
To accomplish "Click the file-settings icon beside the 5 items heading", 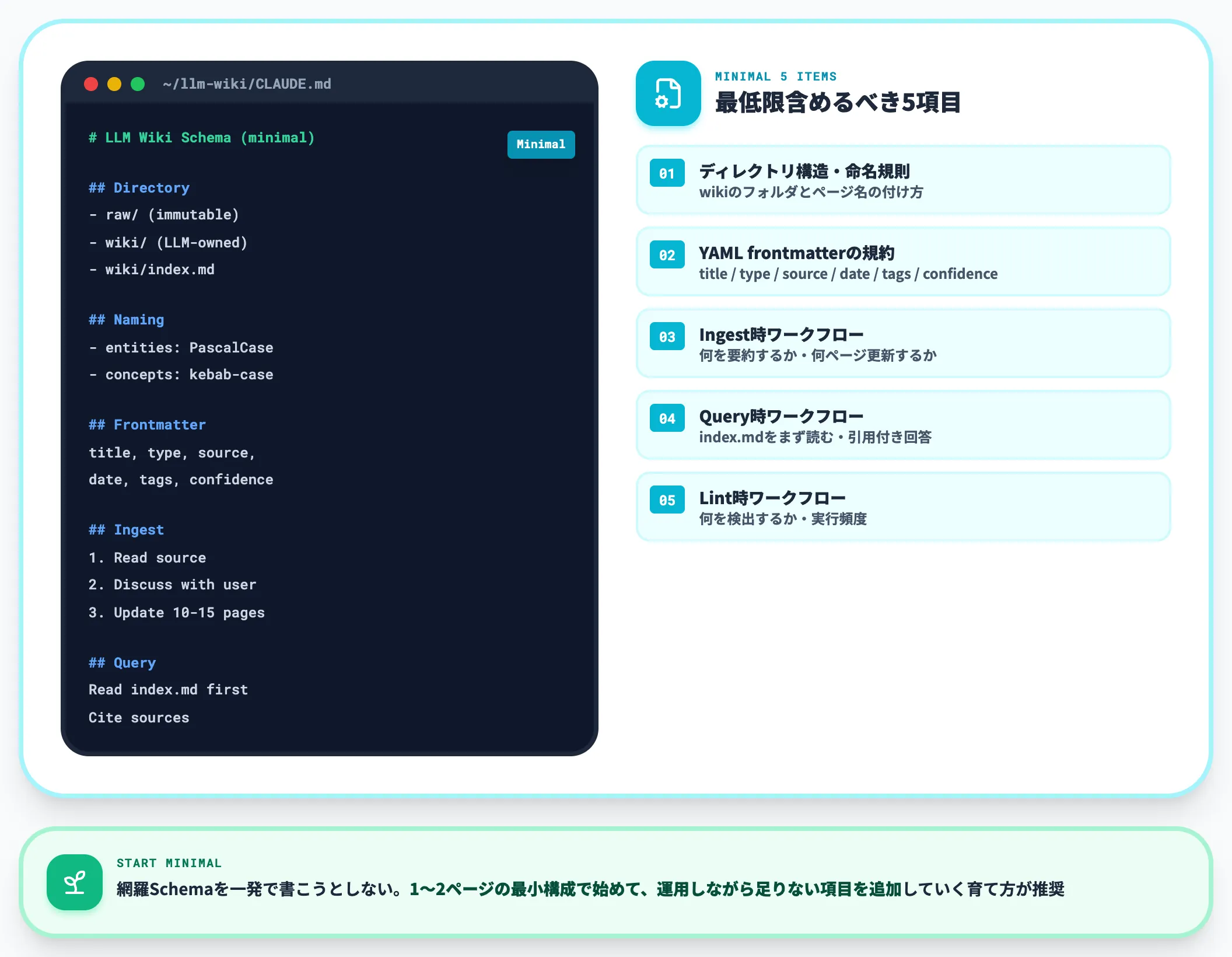I will pos(668,93).
